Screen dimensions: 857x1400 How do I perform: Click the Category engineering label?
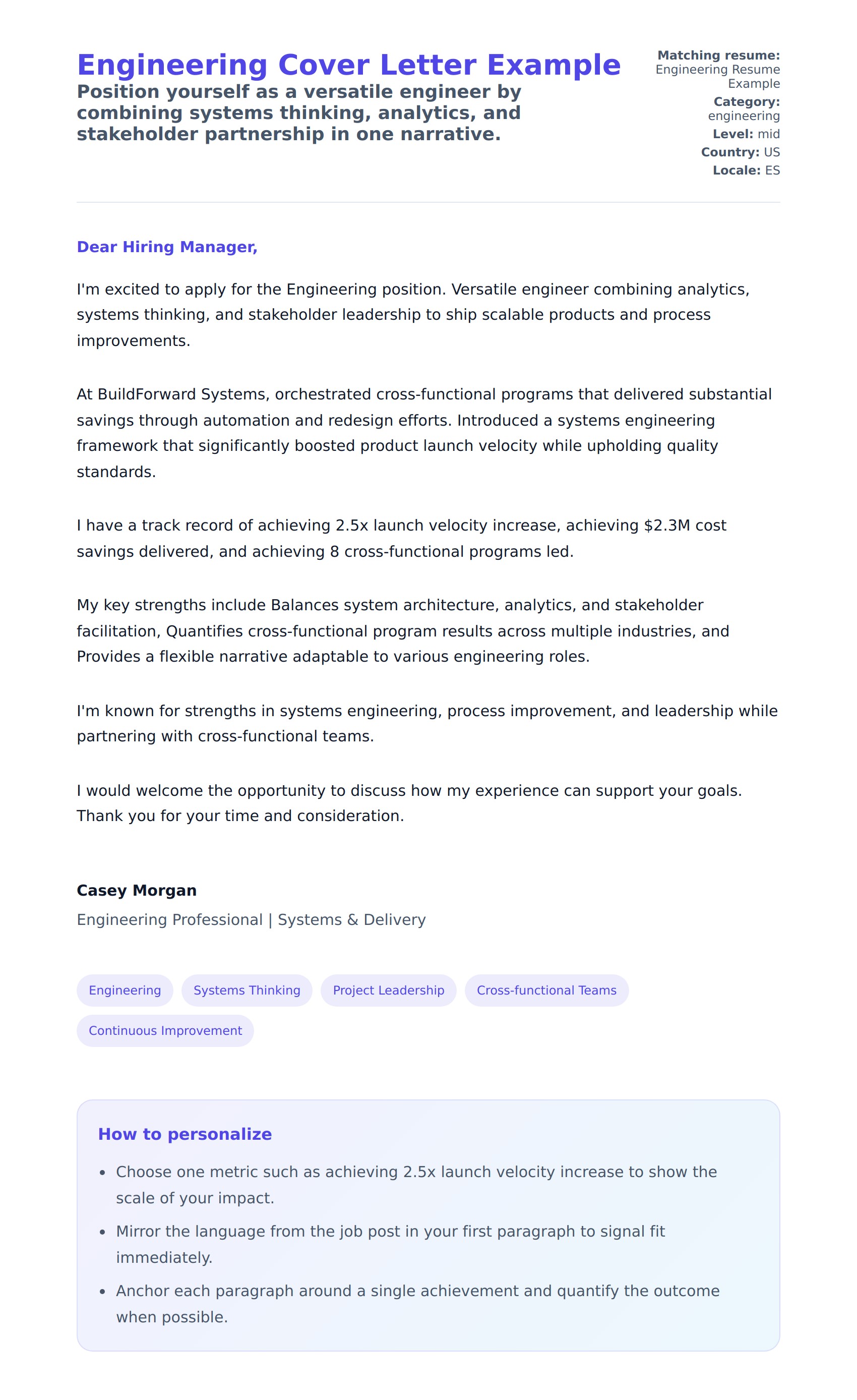[744, 108]
